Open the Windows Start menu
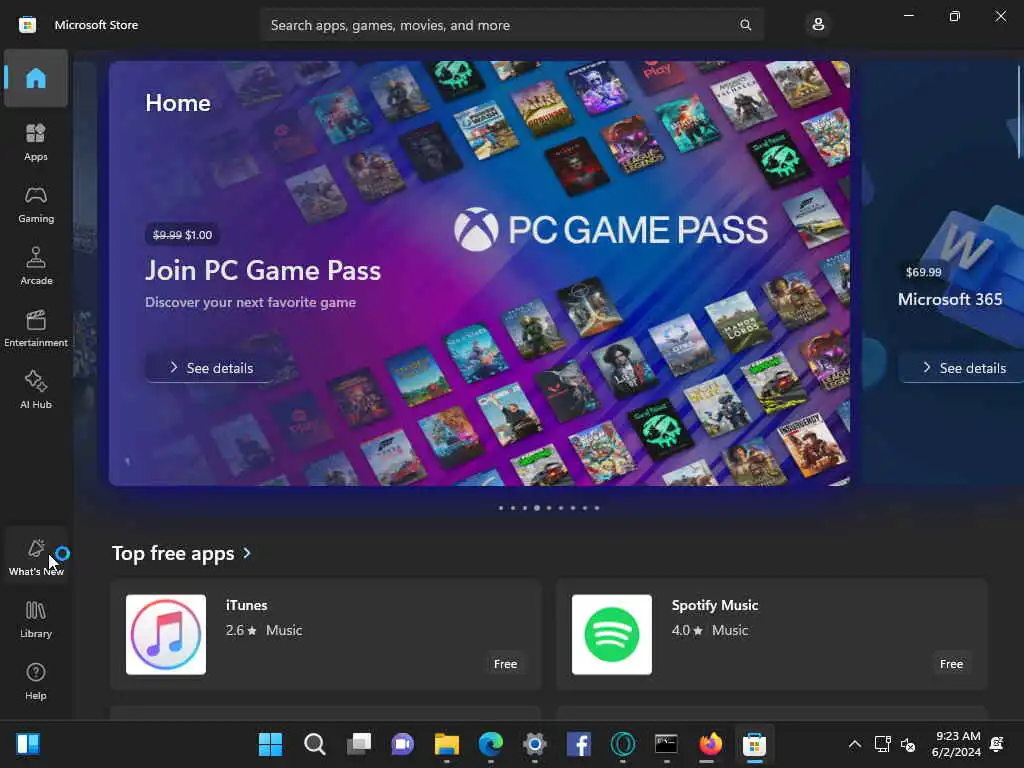The image size is (1024, 768). click(x=270, y=744)
